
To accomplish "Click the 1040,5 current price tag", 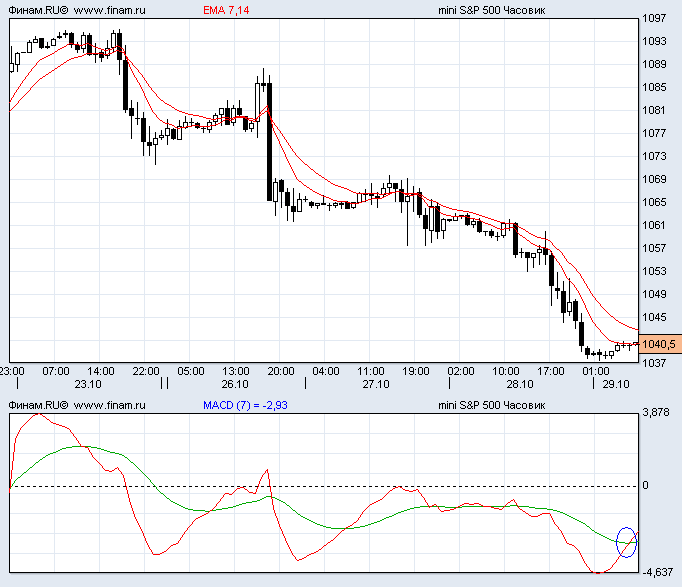I will (659, 344).
